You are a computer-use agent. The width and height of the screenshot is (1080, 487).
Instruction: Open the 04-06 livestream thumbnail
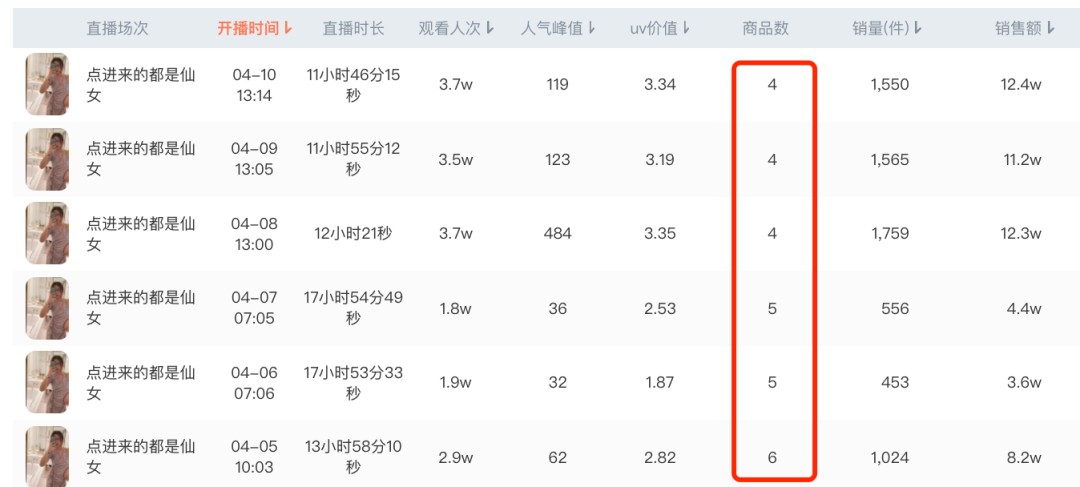(48, 382)
